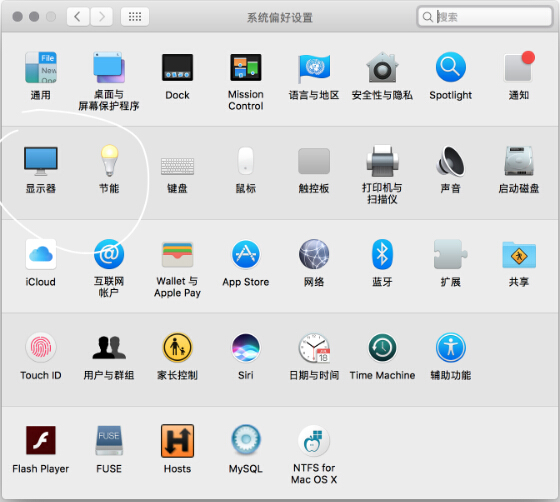Viewport: 560px width, 502px height.
Task: Click the forward navigation arrow
Action: point(101,16)
